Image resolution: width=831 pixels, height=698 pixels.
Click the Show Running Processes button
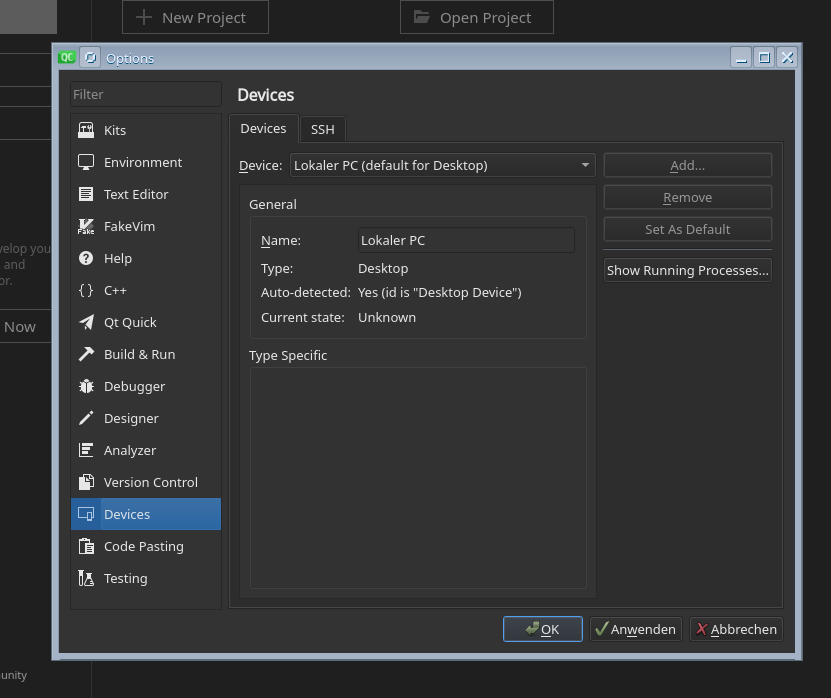[687, 270]
